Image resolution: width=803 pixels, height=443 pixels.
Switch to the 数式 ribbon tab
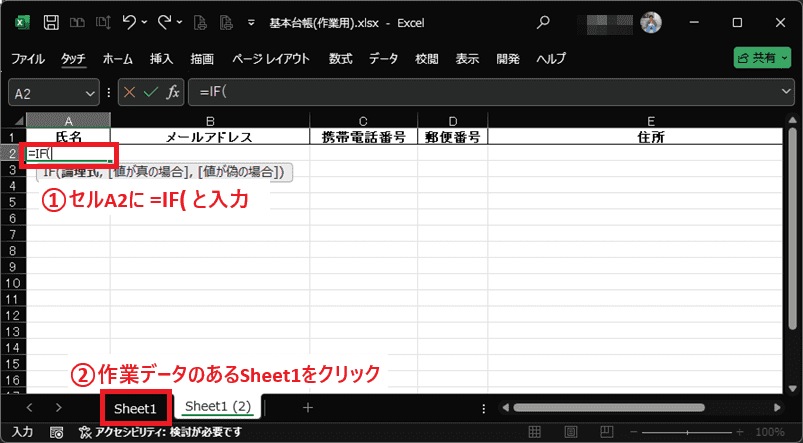coord(340,59)
